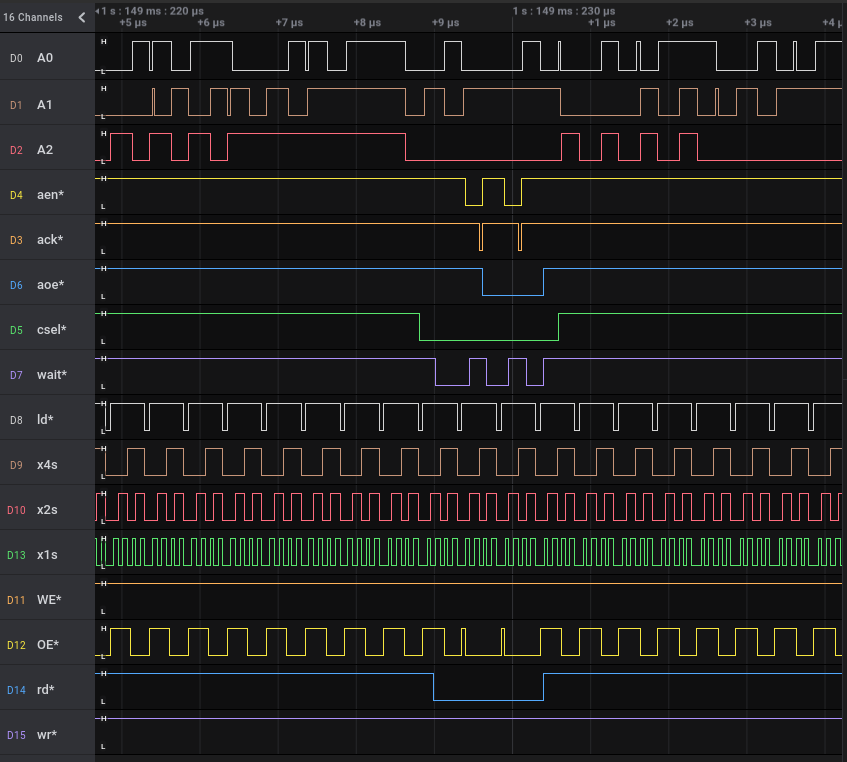Select channel D3 ack* row label
847x762 pixels.
tap(48, 239)
